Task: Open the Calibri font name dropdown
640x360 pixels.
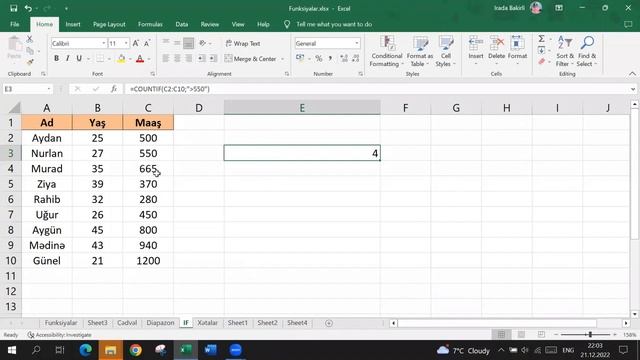Action: [x=103, y=43]
